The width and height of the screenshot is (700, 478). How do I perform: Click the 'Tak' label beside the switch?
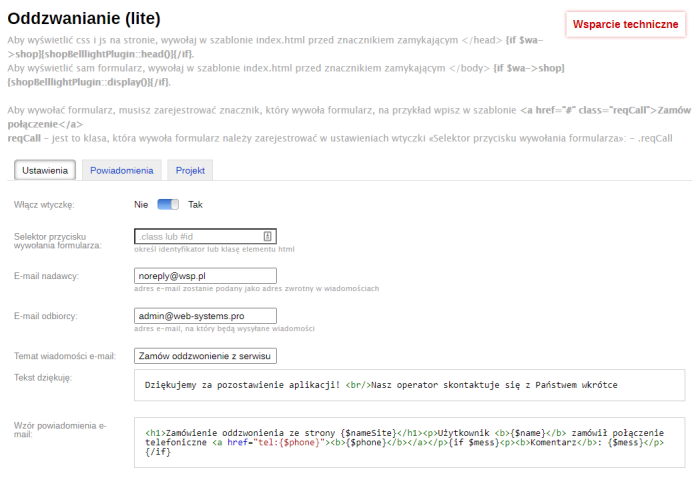195,204
